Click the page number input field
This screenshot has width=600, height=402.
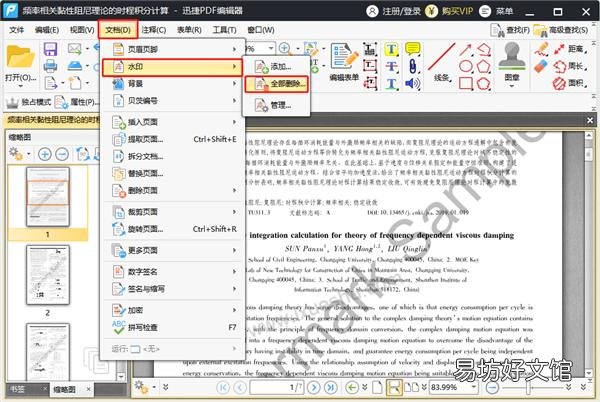(x=277, y=387)
